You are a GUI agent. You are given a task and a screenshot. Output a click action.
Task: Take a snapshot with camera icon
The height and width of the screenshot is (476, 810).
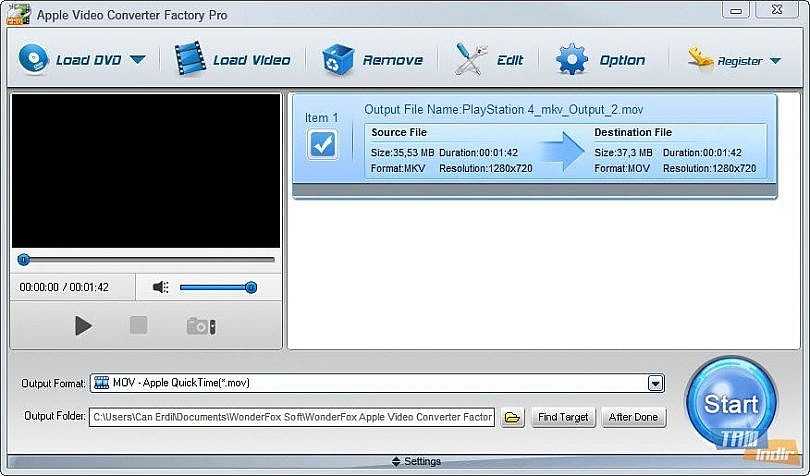pyautogui.click(x=201, y=326)
